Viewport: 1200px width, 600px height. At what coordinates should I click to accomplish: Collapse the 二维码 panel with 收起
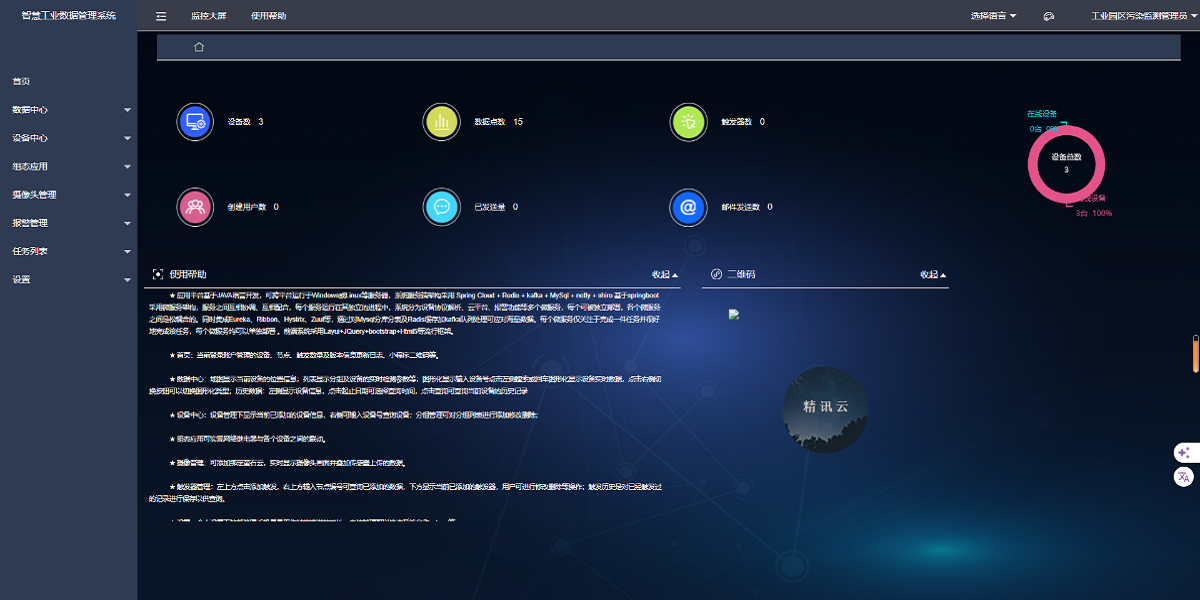[x=932, y=274]
